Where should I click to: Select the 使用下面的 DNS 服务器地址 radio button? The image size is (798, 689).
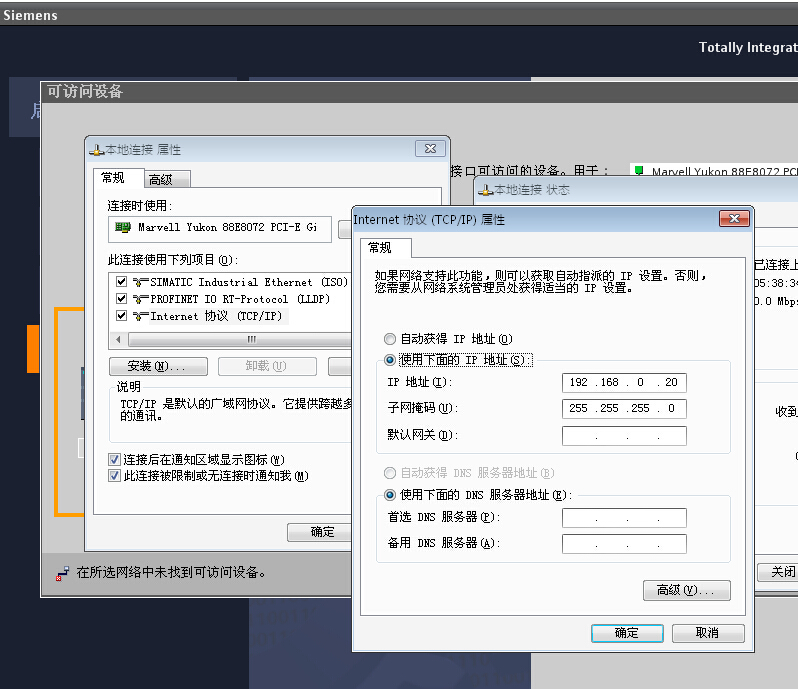(x=390, y=495)
